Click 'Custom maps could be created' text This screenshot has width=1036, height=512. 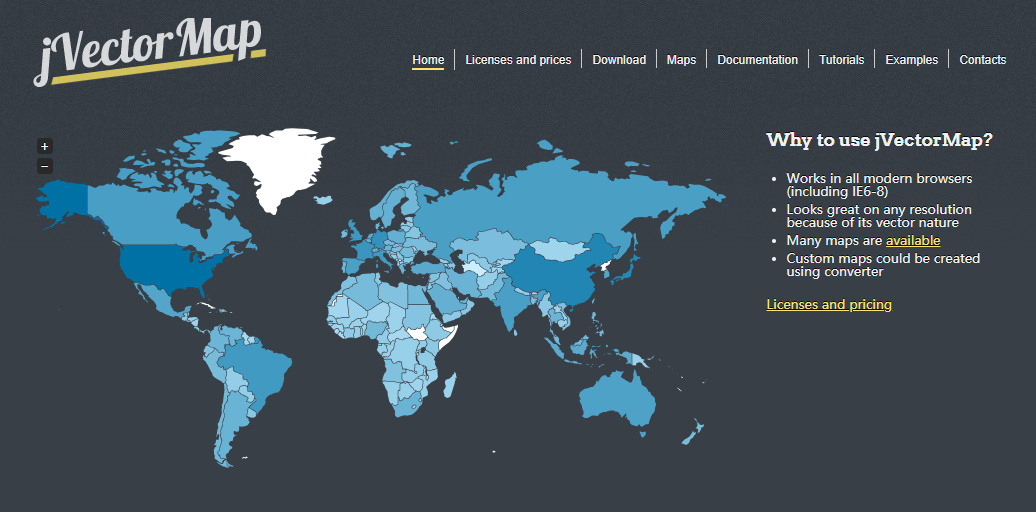(x=883, y=258)
